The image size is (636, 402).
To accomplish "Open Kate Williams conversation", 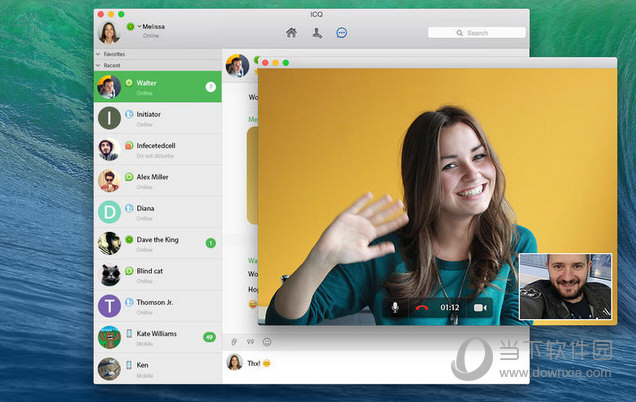I will tap(158, 337).
